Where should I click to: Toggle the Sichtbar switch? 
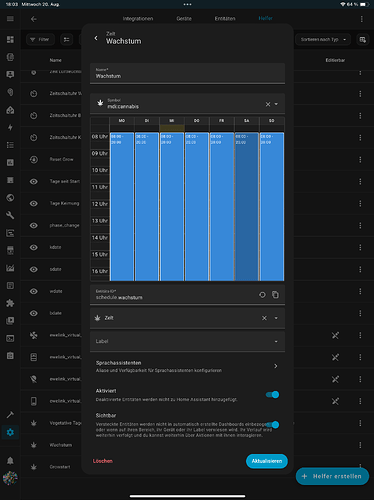(x=272, y=425)
